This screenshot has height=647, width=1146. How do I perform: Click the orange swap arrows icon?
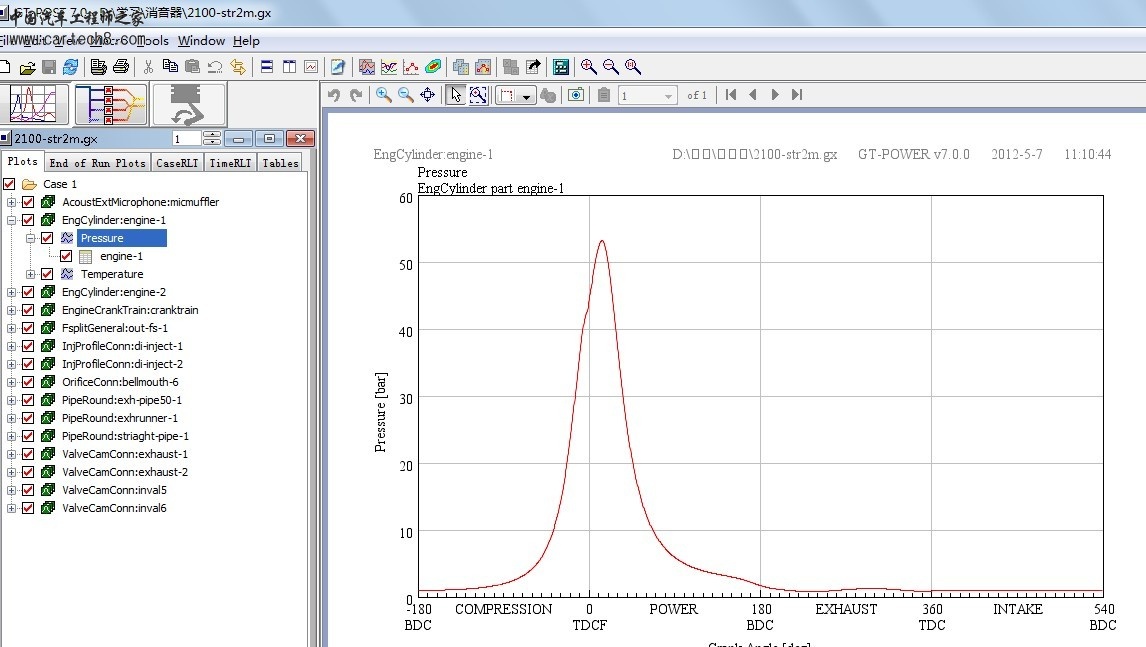coord(238,67)
